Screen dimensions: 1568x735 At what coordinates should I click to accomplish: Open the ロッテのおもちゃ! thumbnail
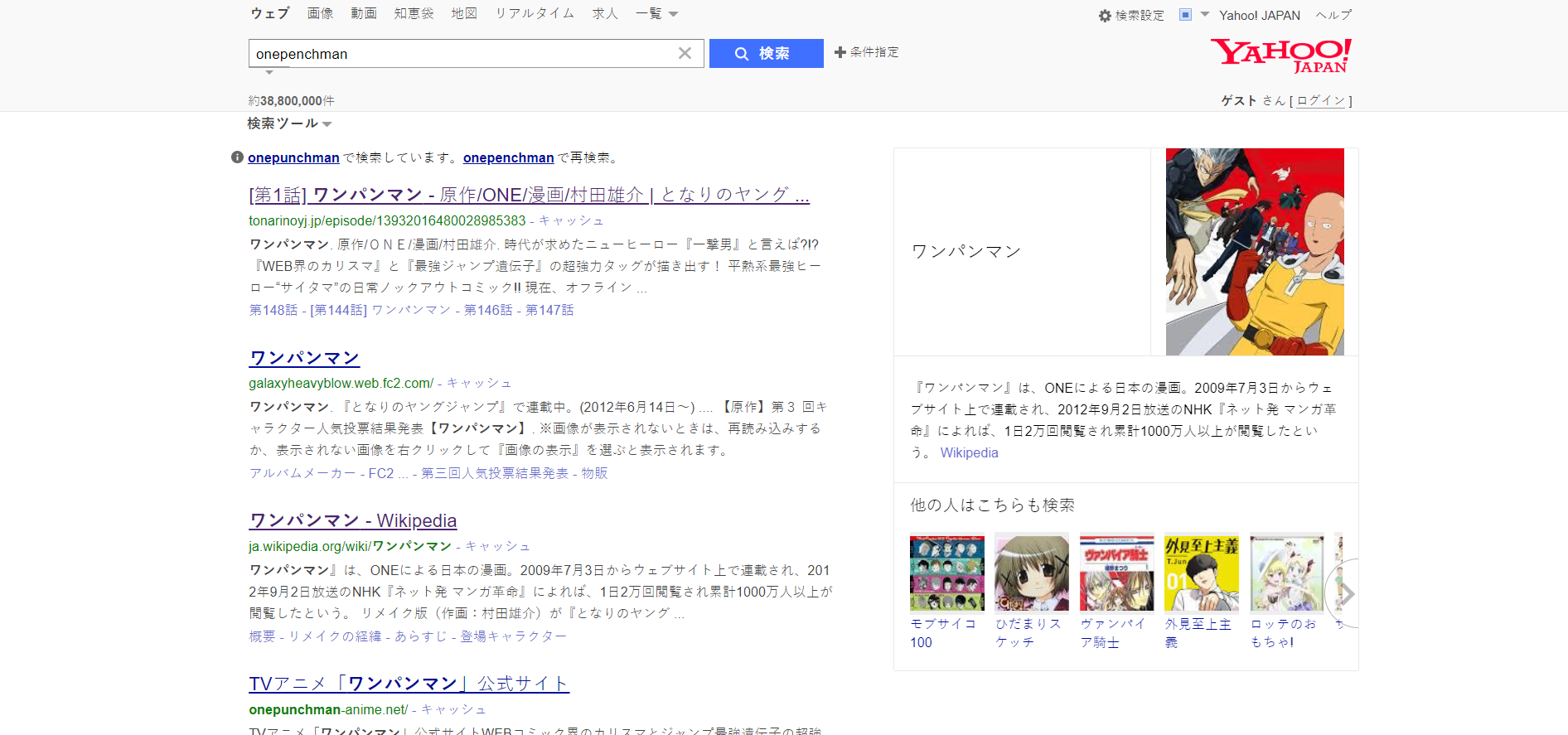click(1287, 572)
